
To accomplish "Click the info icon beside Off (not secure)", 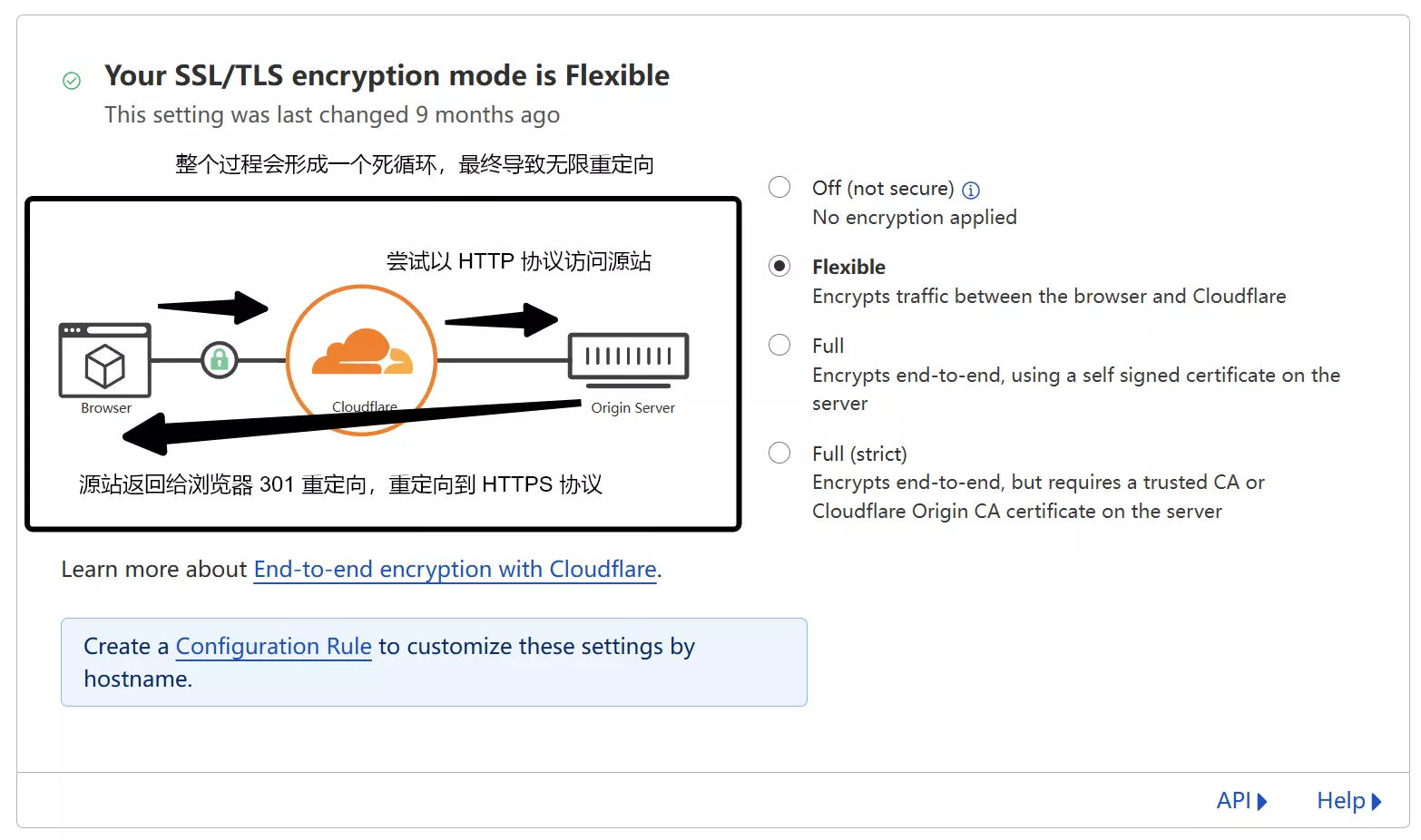I will click(x=971, y=190).
